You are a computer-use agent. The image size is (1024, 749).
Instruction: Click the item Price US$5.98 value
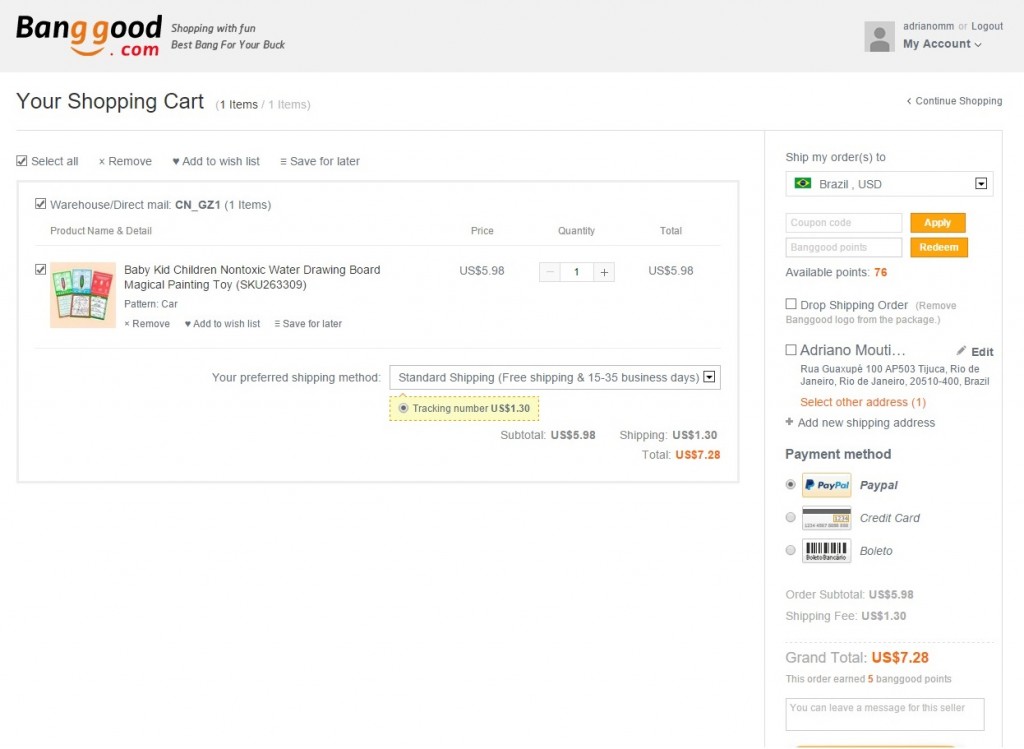tap(482, 270)
